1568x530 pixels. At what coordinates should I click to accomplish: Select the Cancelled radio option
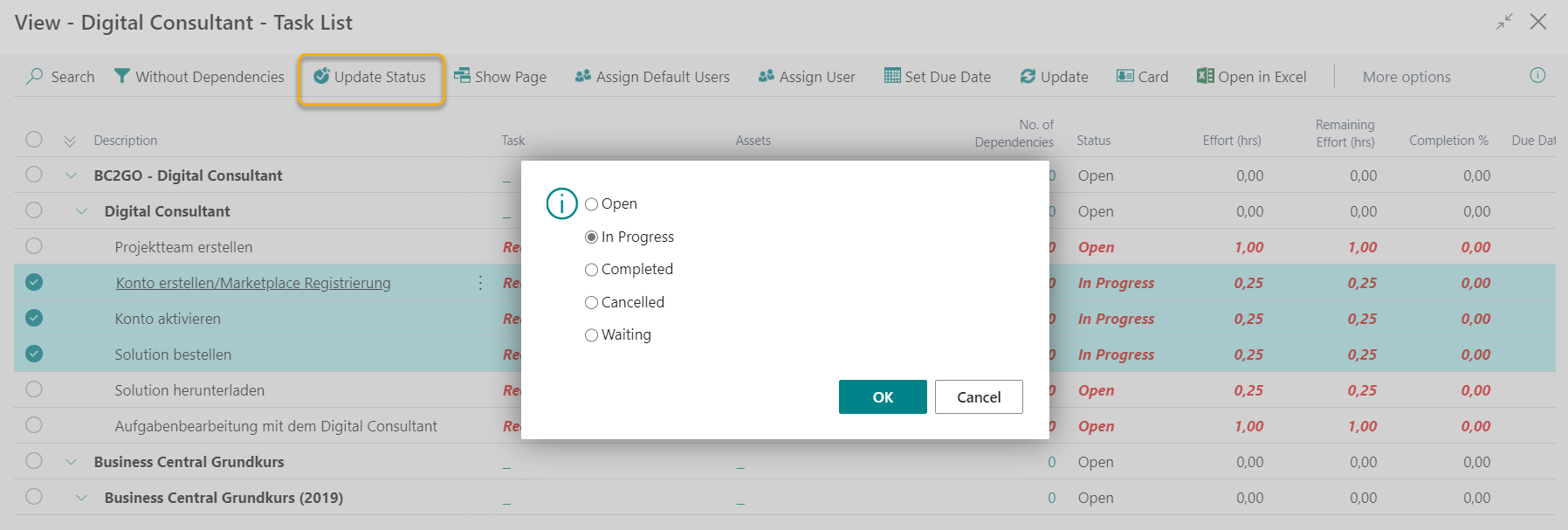592,303
